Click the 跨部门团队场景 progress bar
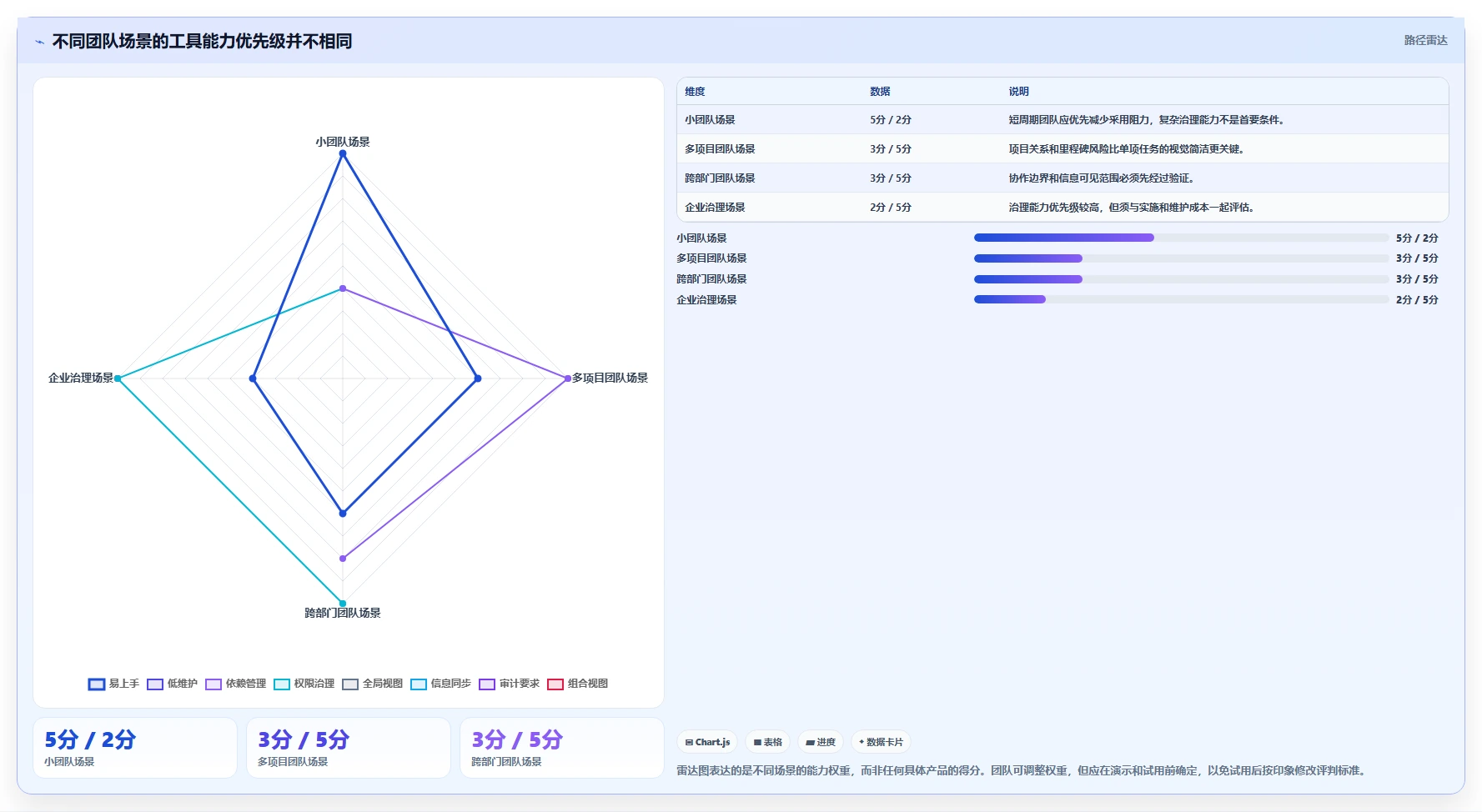Image resolution: width=1482 pixels, height=812 pixels. coord(1181,279)
